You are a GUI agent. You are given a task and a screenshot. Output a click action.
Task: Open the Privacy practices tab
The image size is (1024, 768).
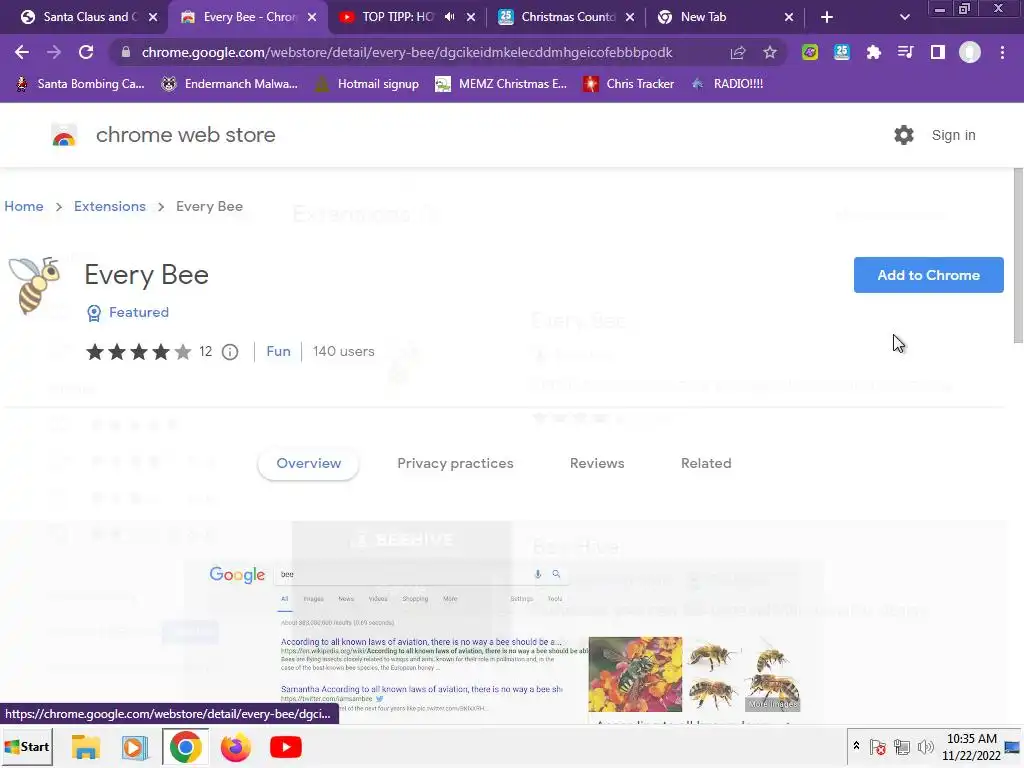tap(455, 464)
